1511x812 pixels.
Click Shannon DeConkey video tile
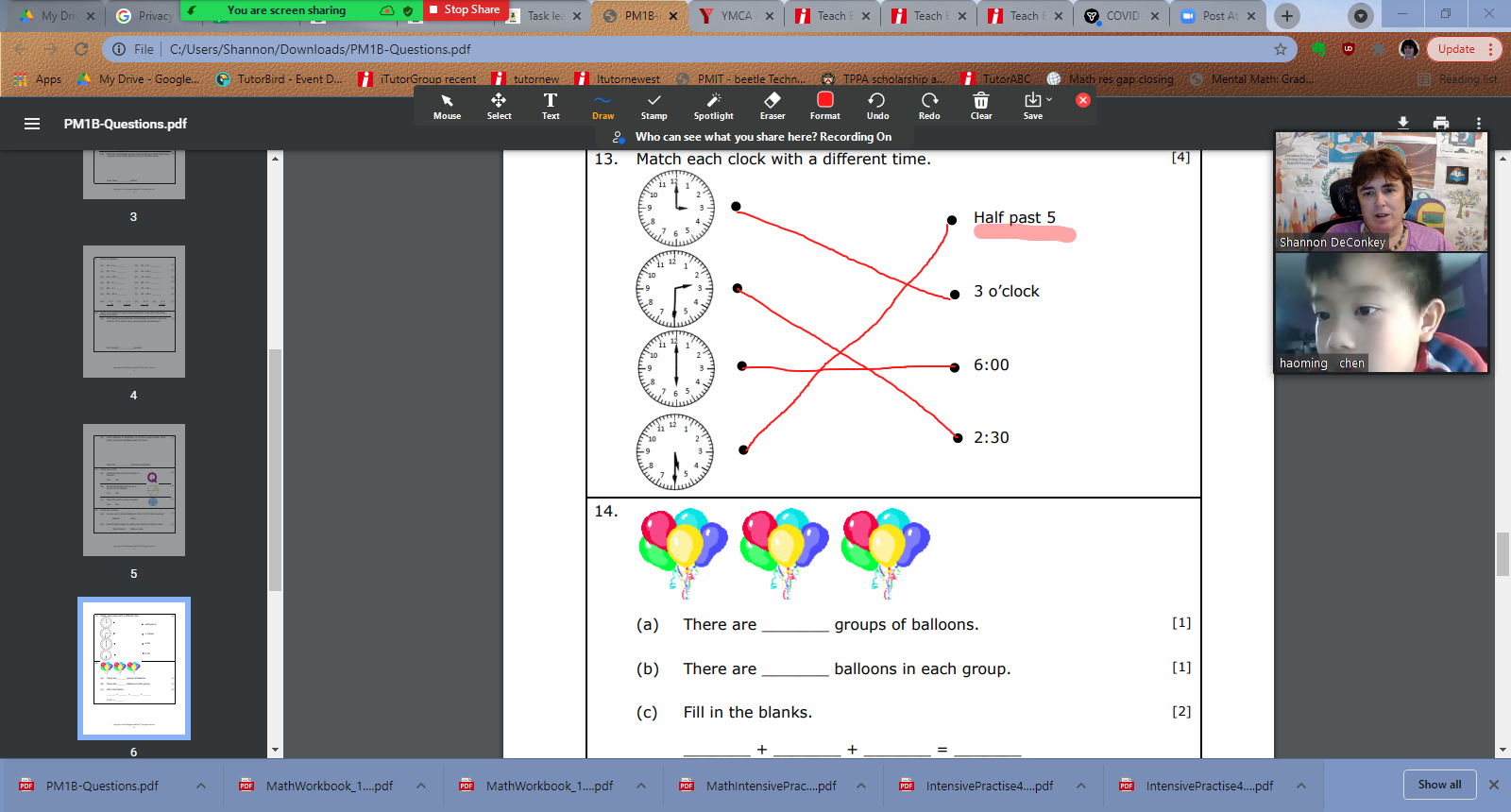pos(1382,191)
